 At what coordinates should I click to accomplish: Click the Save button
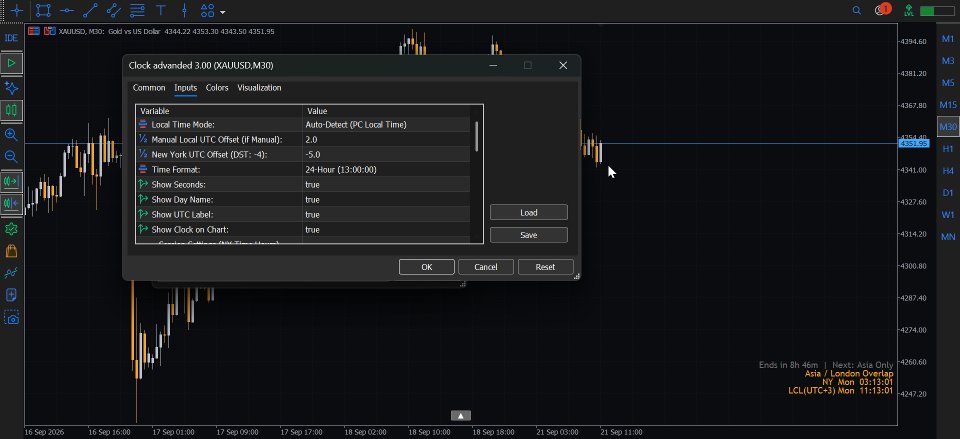528,235
